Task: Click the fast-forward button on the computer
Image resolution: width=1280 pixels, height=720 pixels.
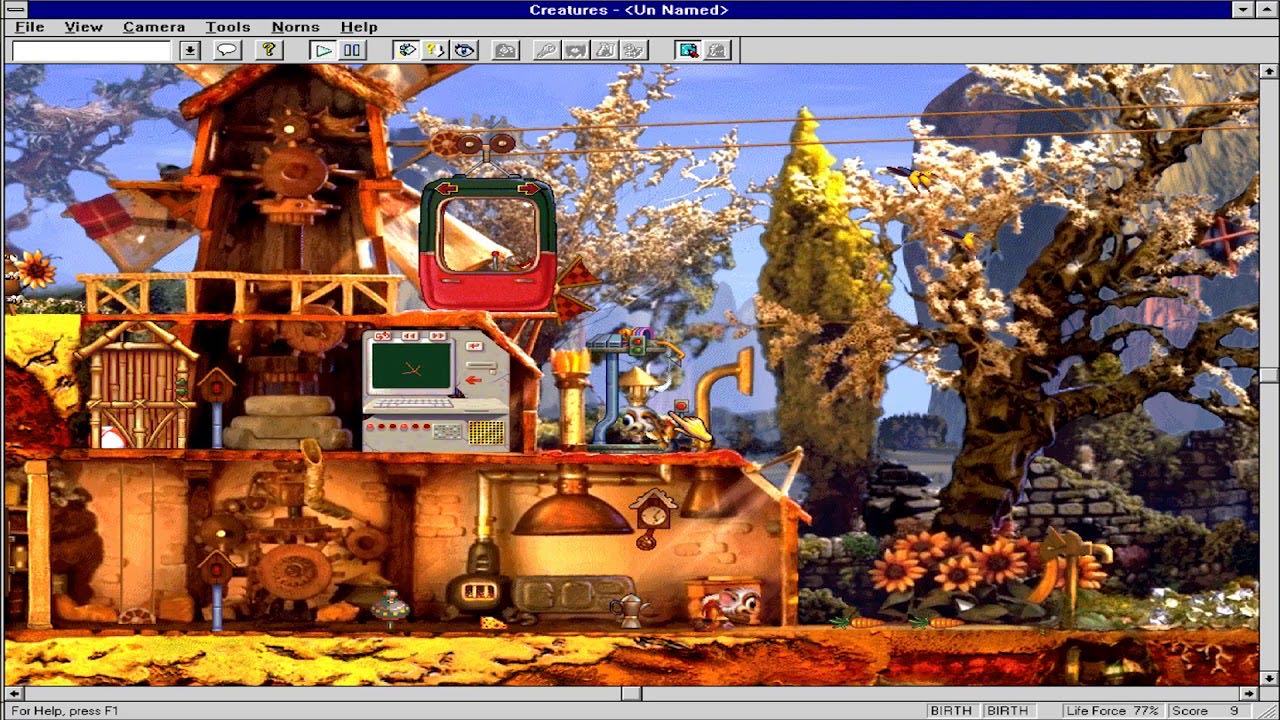Action: 437,336
